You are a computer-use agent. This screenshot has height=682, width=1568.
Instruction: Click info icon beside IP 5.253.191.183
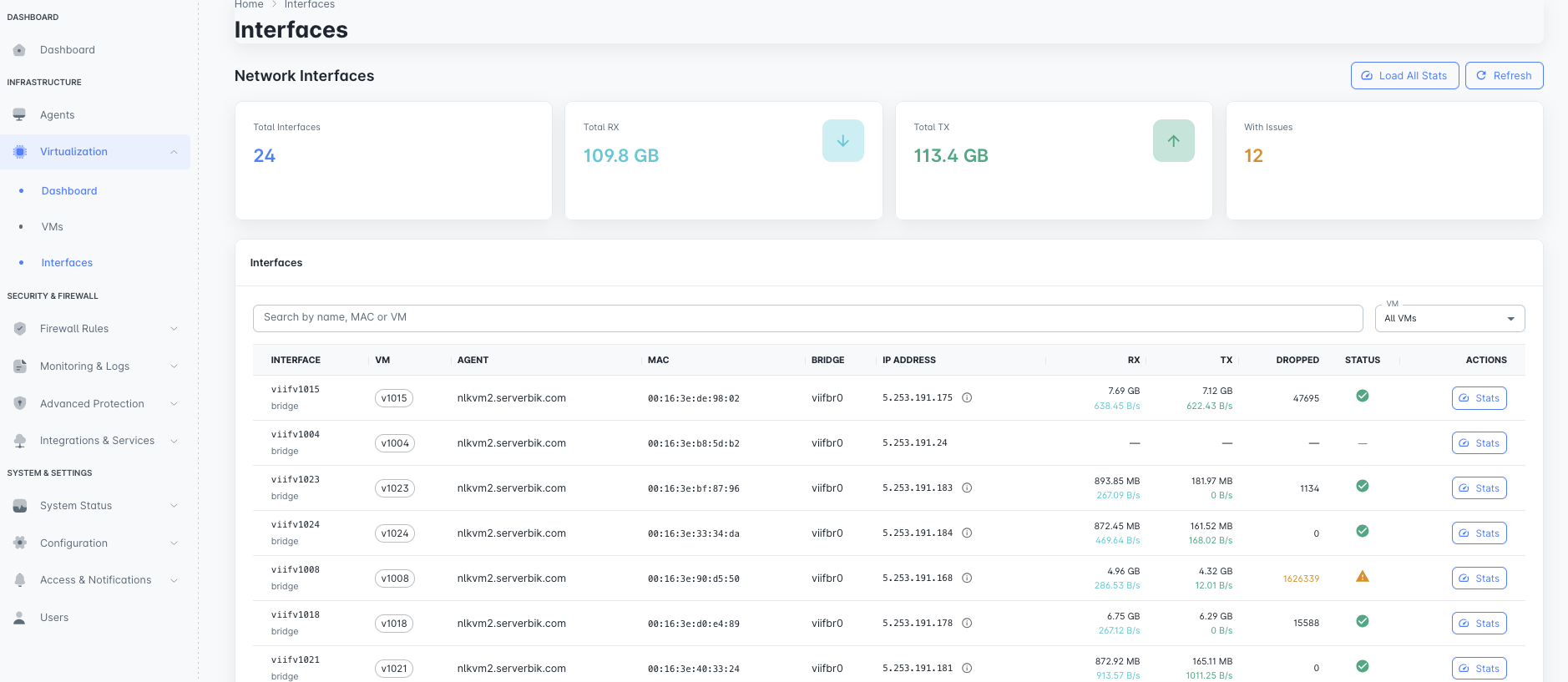coord(967,488)
